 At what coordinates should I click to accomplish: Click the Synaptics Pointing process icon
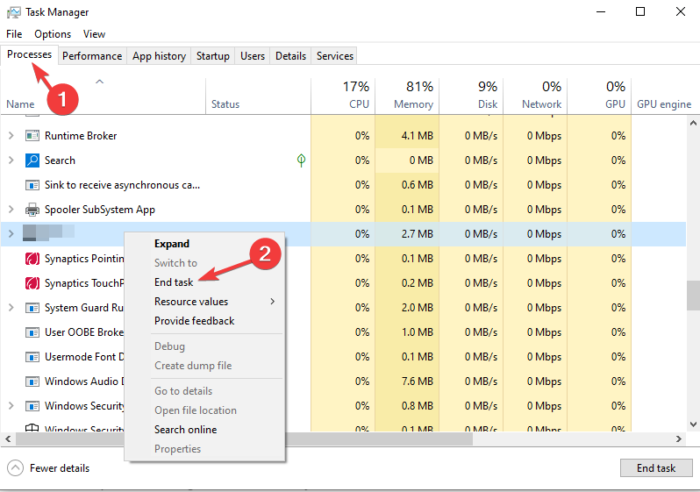click(32, 259)
